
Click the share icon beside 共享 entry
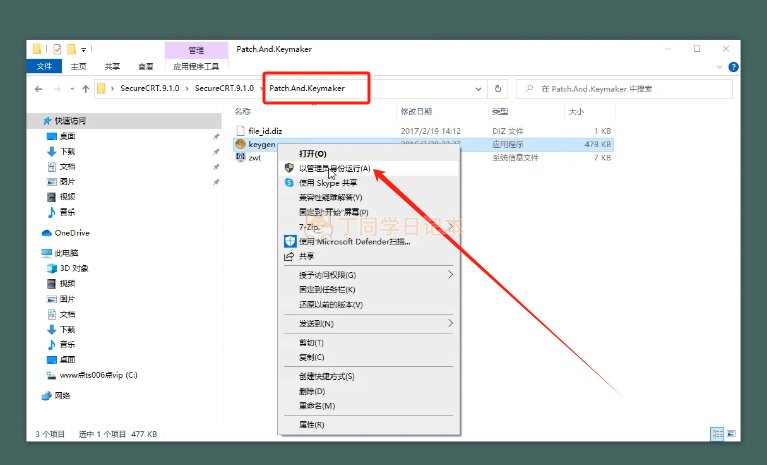click(x=289, y=256)
